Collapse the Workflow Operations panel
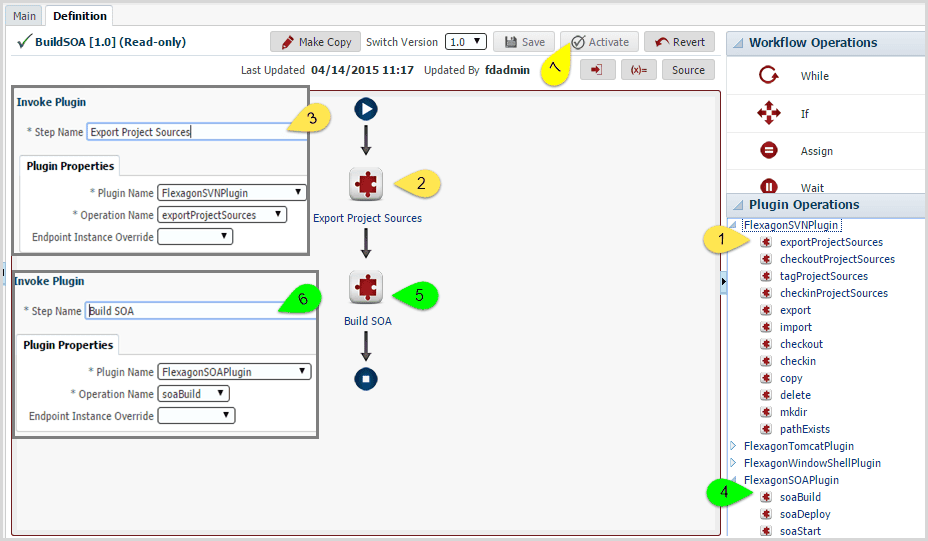 [738, 43]
